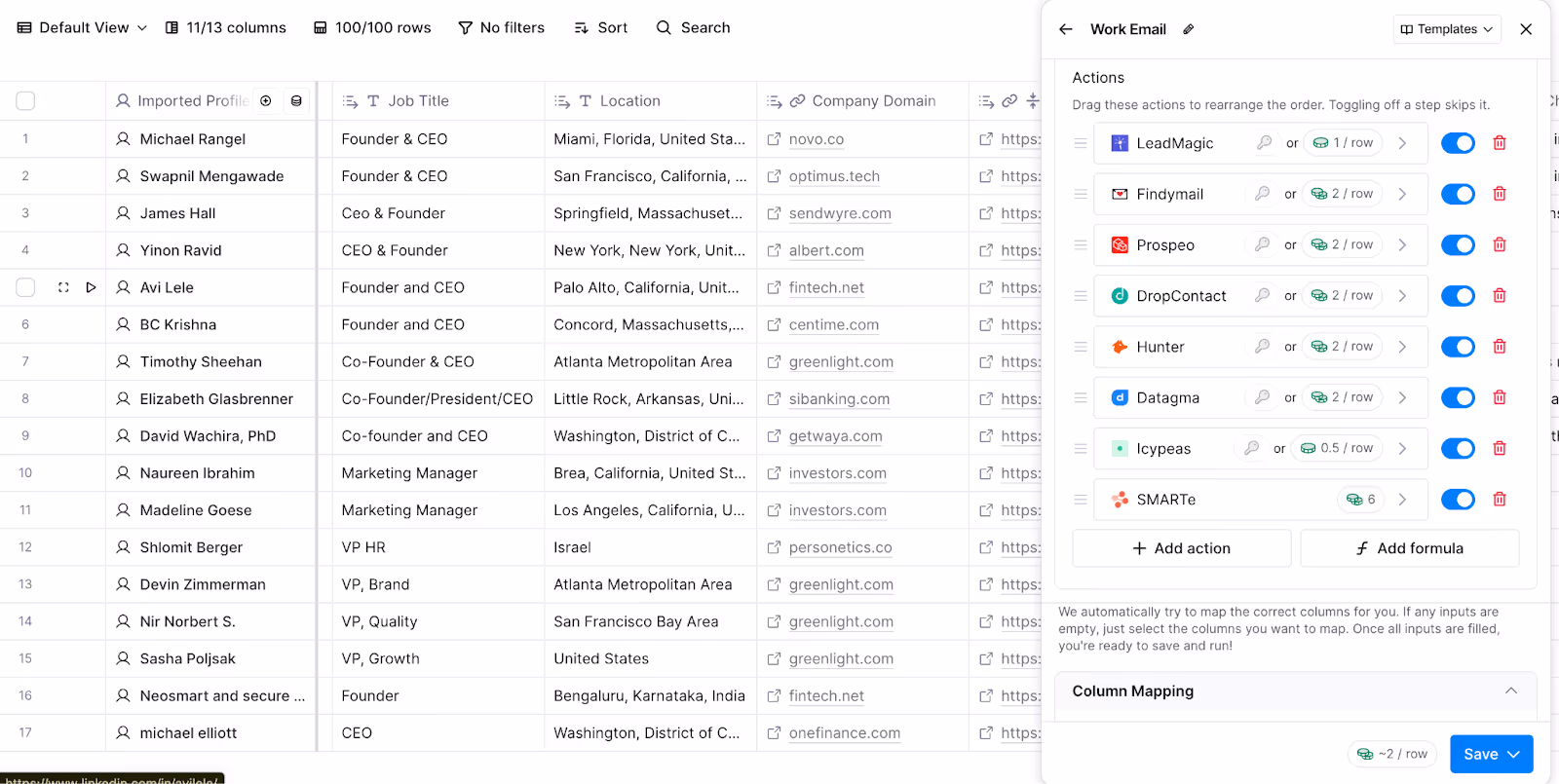Delete the Hunter action
1559x784 pixels.
click(x=1500, y=347)
